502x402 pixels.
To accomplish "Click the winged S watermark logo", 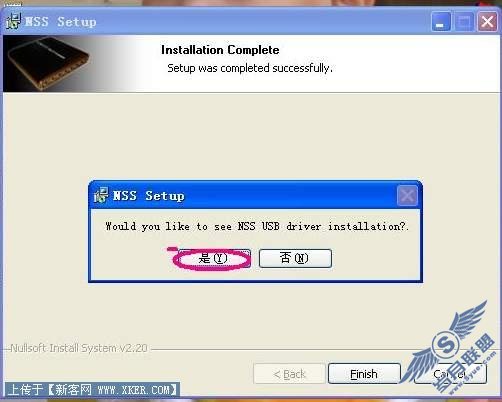I will pos(450,347).
